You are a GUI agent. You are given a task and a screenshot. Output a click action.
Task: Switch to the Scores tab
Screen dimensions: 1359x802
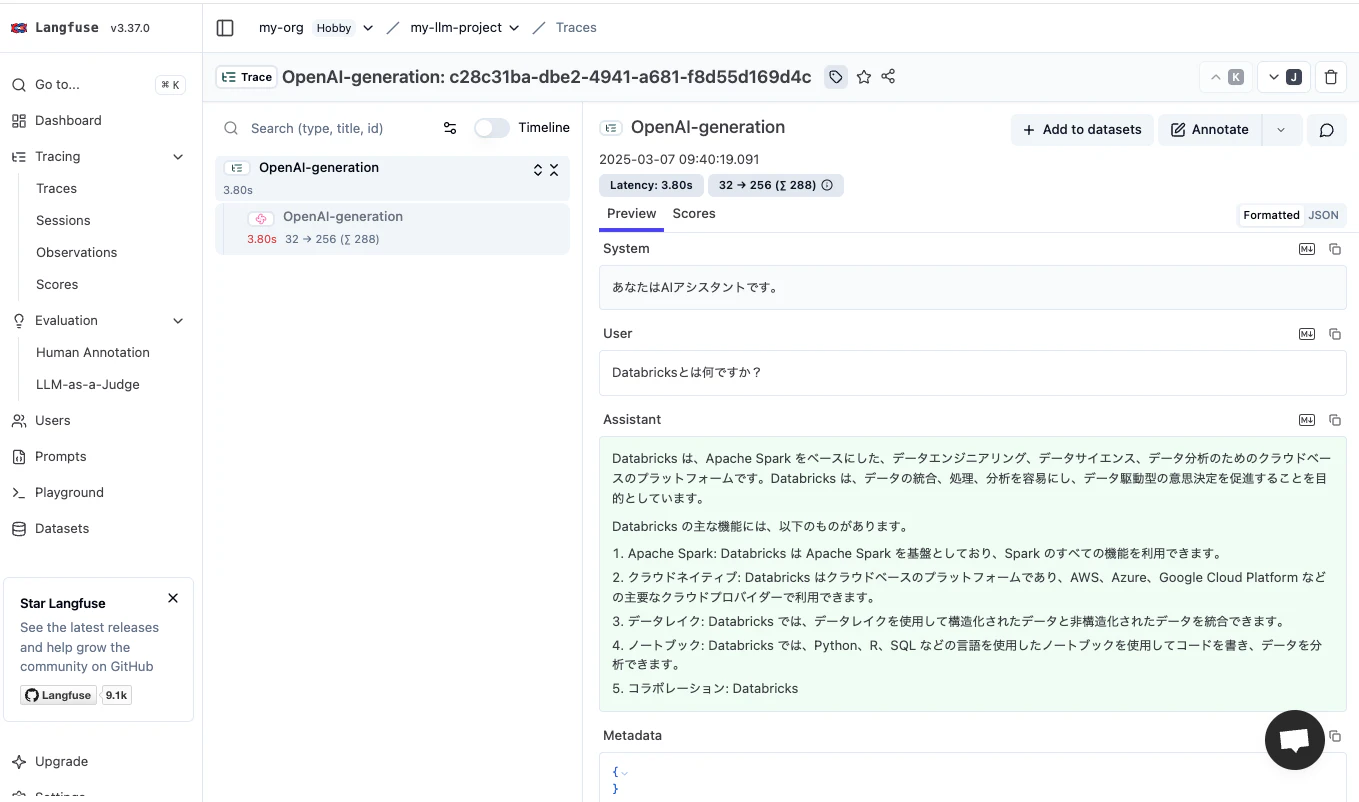tap(694, 214)
